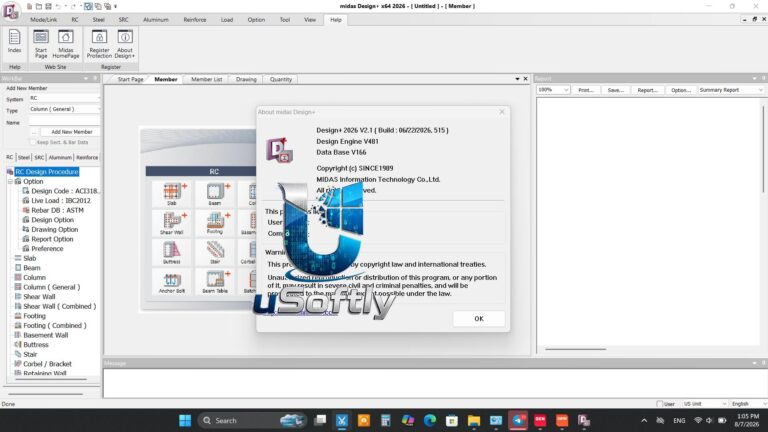The height and width of the screenshot is (432, 768).
Task: Choose the Shear Wall member icon
Action: pyautogui.click(x=172, y=223)
